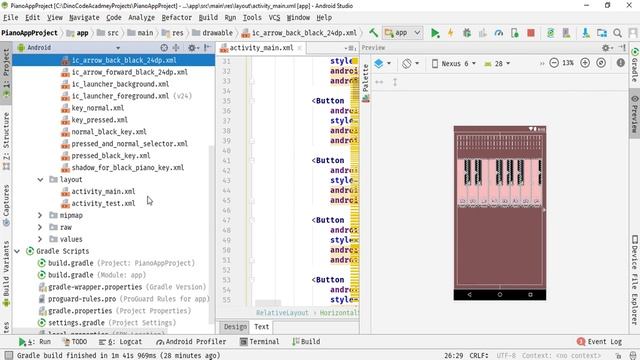
Task: Zoom in the layout preview
Action: point(585,63)
